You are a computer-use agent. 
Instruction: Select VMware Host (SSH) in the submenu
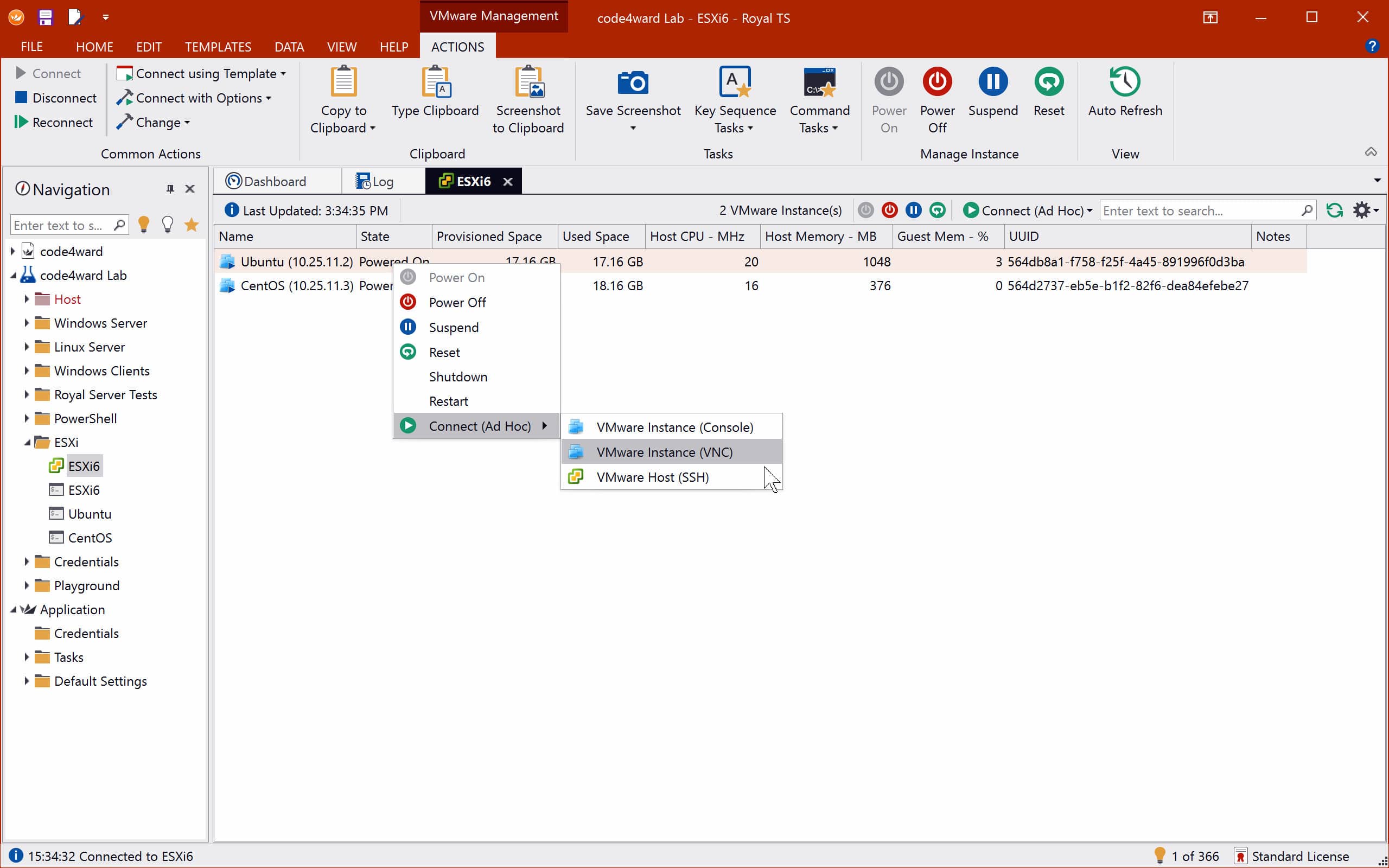[x=672, y=477]
